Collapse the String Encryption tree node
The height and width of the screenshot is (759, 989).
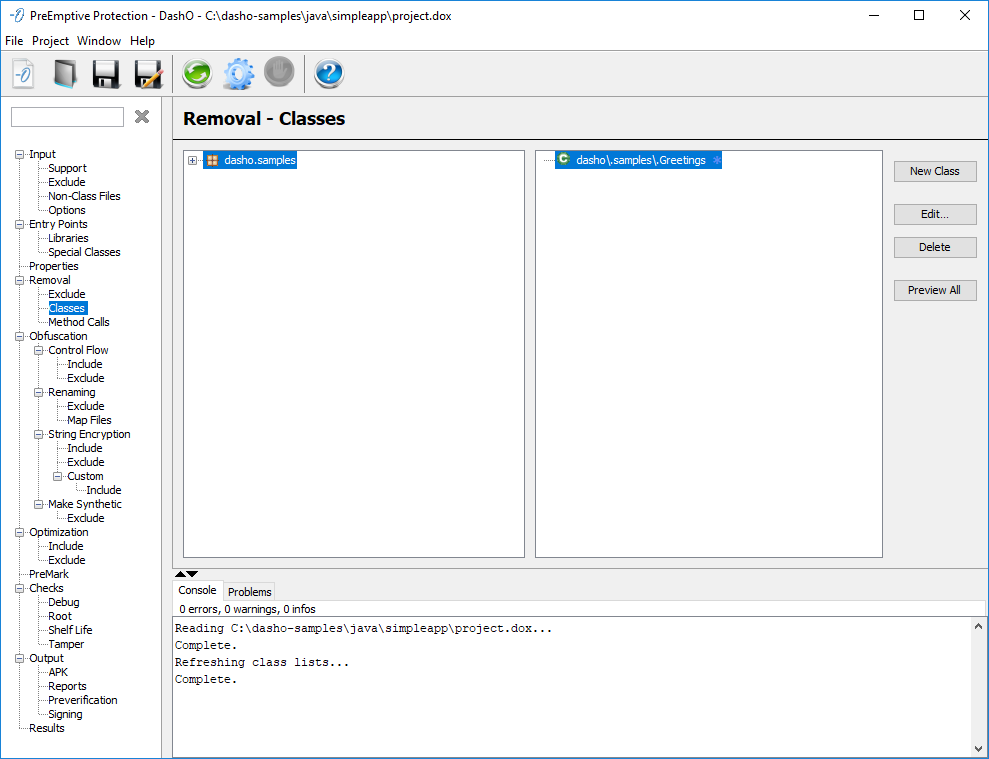[38, 434]
